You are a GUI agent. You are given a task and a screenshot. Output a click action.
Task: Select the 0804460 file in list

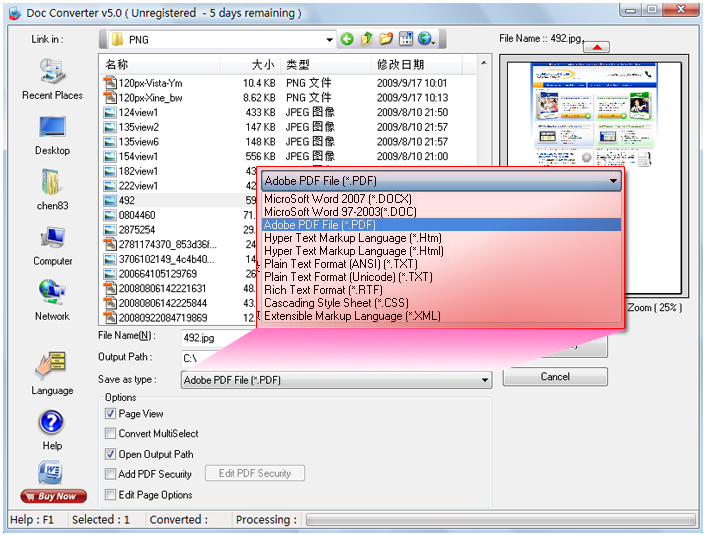(x=137, y=215)
